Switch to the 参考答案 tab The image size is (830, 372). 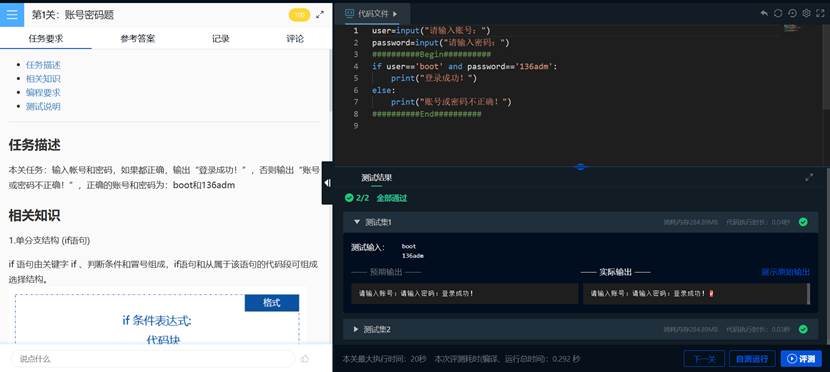[138, 39]
